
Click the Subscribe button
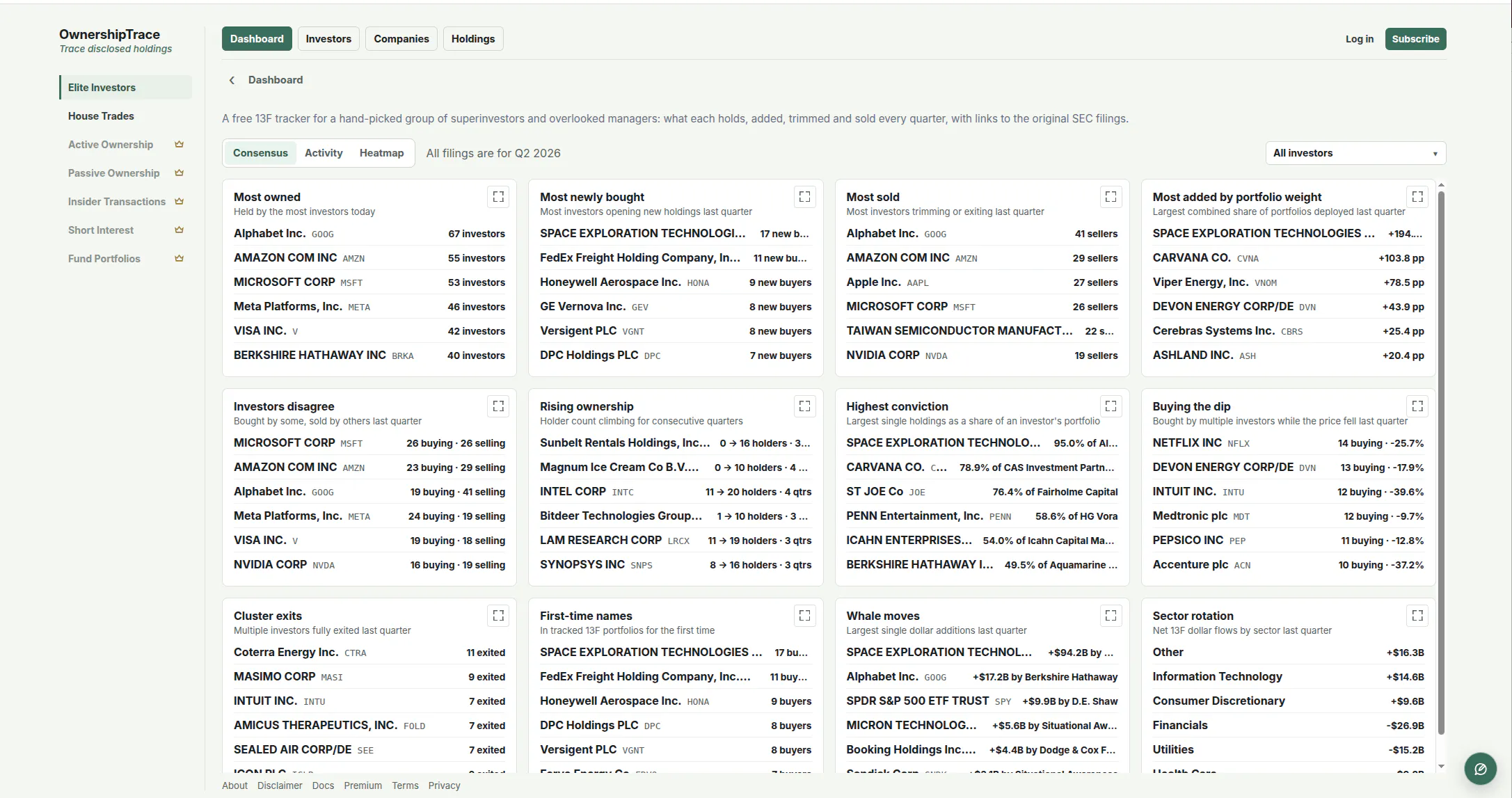click(1415, 39)
